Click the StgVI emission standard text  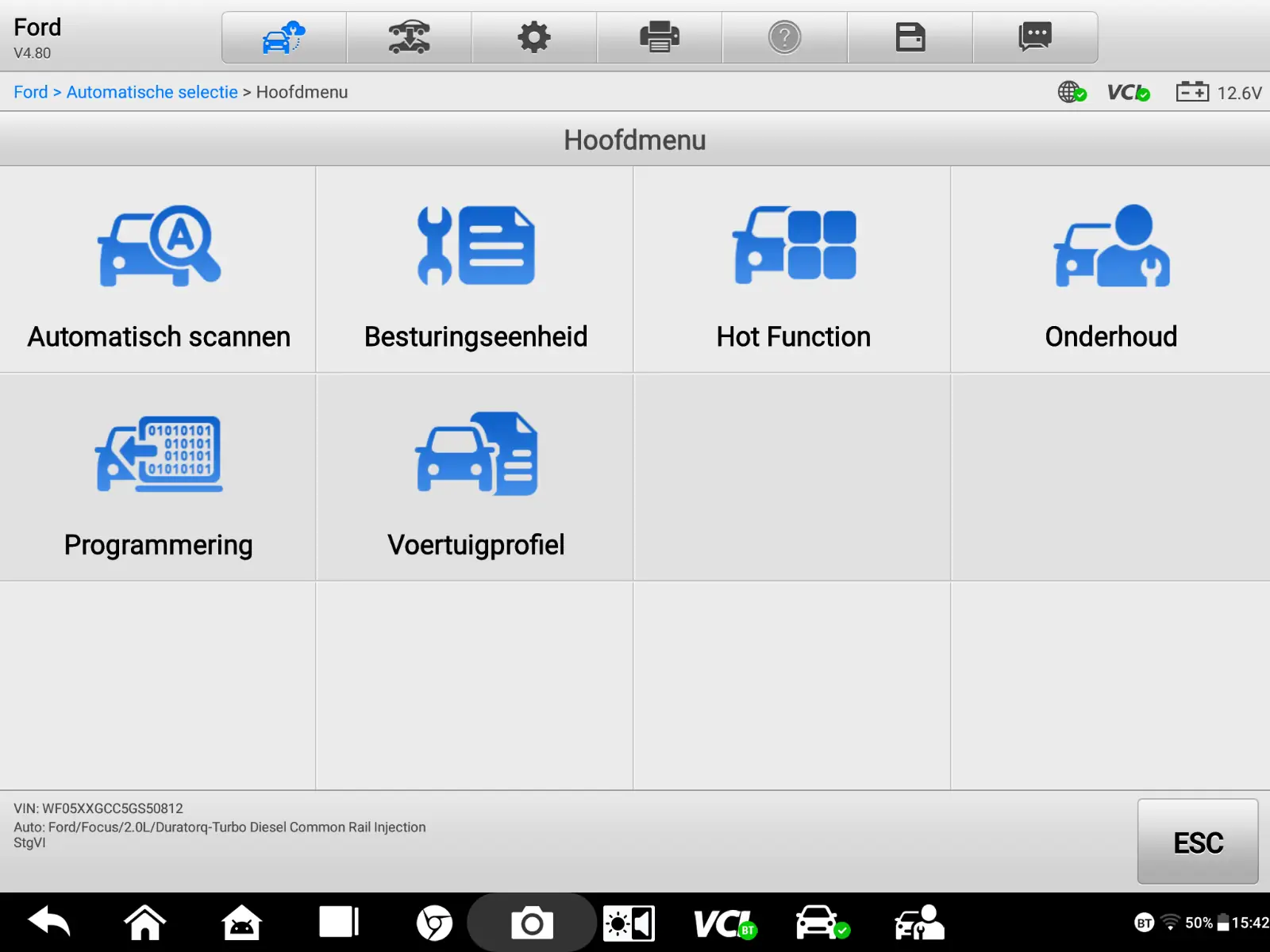29,843
